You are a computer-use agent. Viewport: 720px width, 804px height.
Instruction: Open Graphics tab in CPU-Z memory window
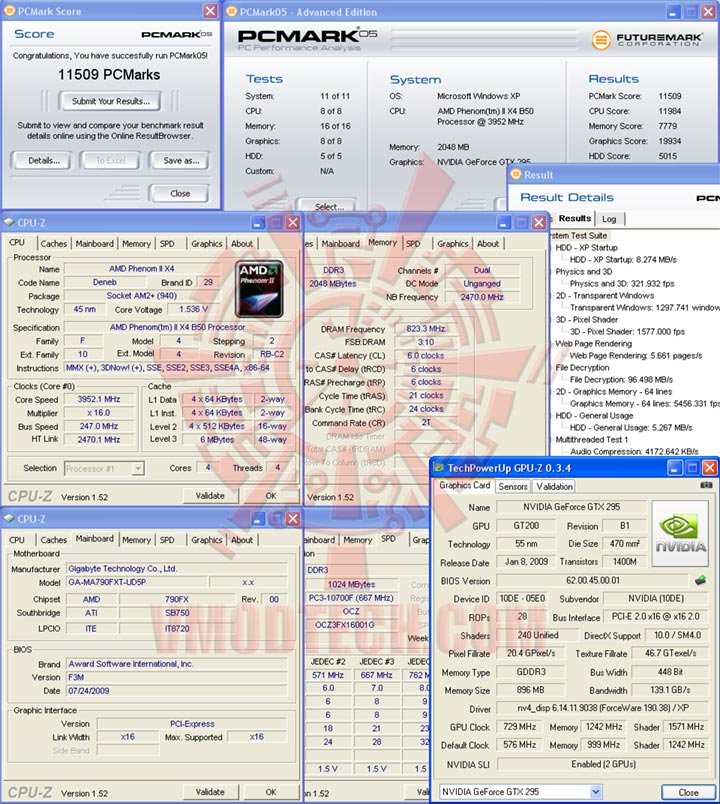pos(453,244)
